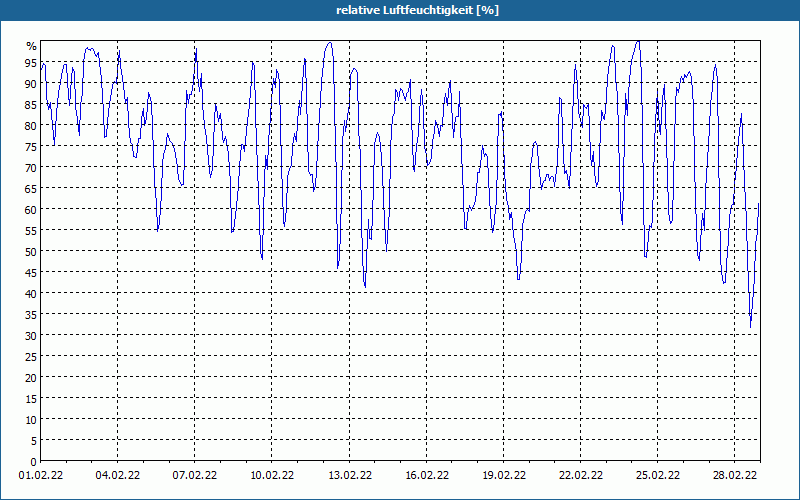Select the x-axis date '16.02.22'
This screenshot has height=500, width=800.
click(x=427, y=475)
